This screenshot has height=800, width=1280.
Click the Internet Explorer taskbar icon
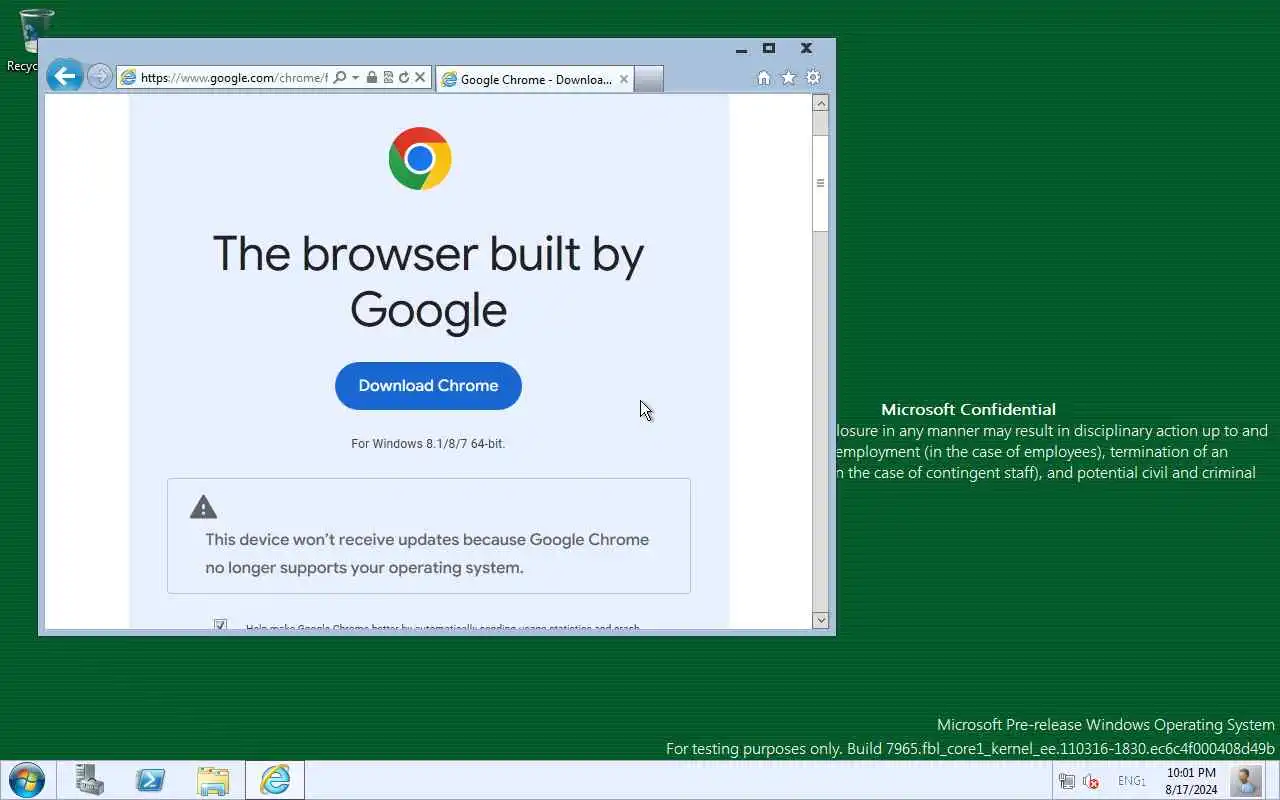[x=275, y=780]
